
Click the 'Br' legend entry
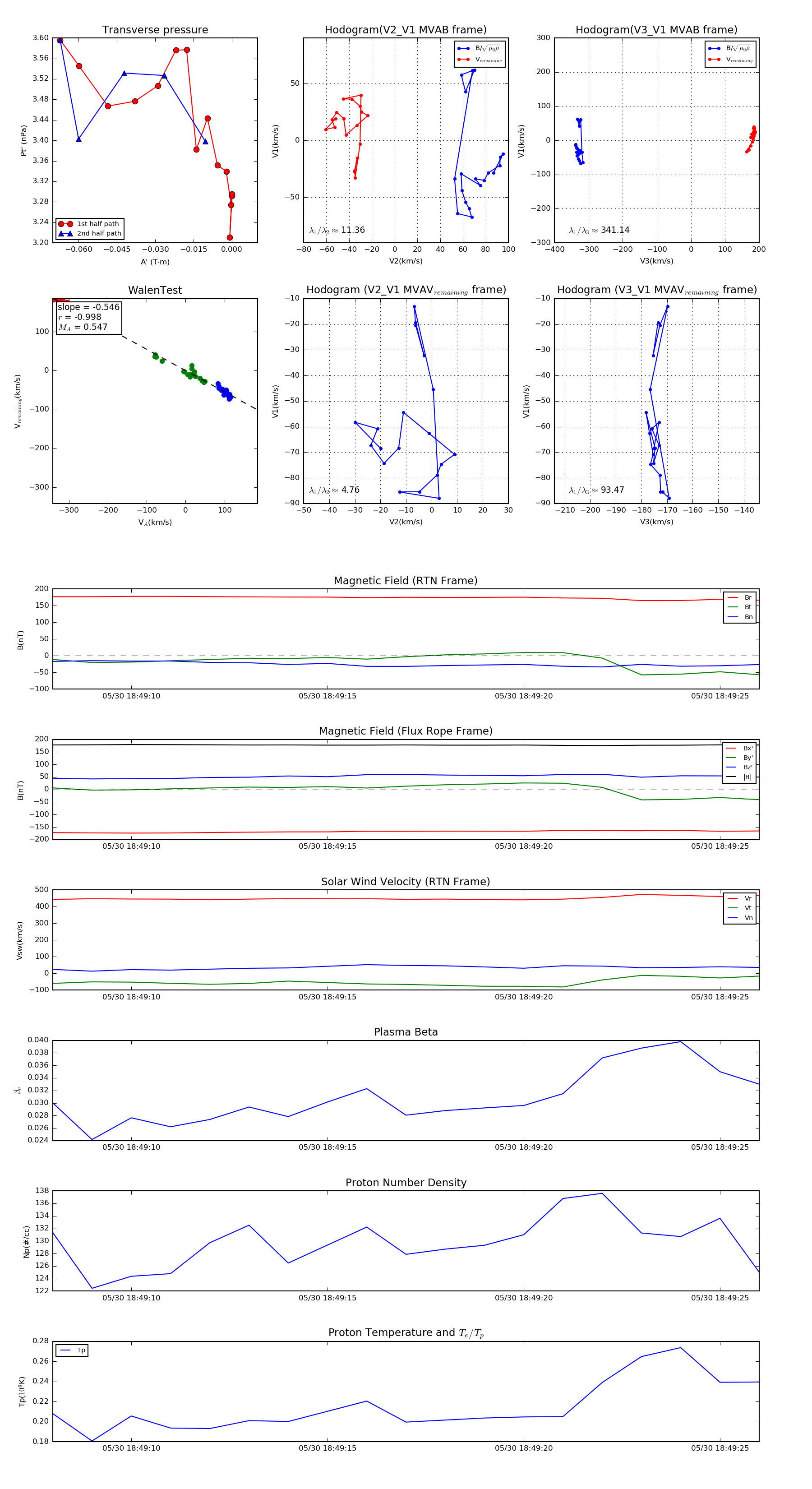click(740, 598)
